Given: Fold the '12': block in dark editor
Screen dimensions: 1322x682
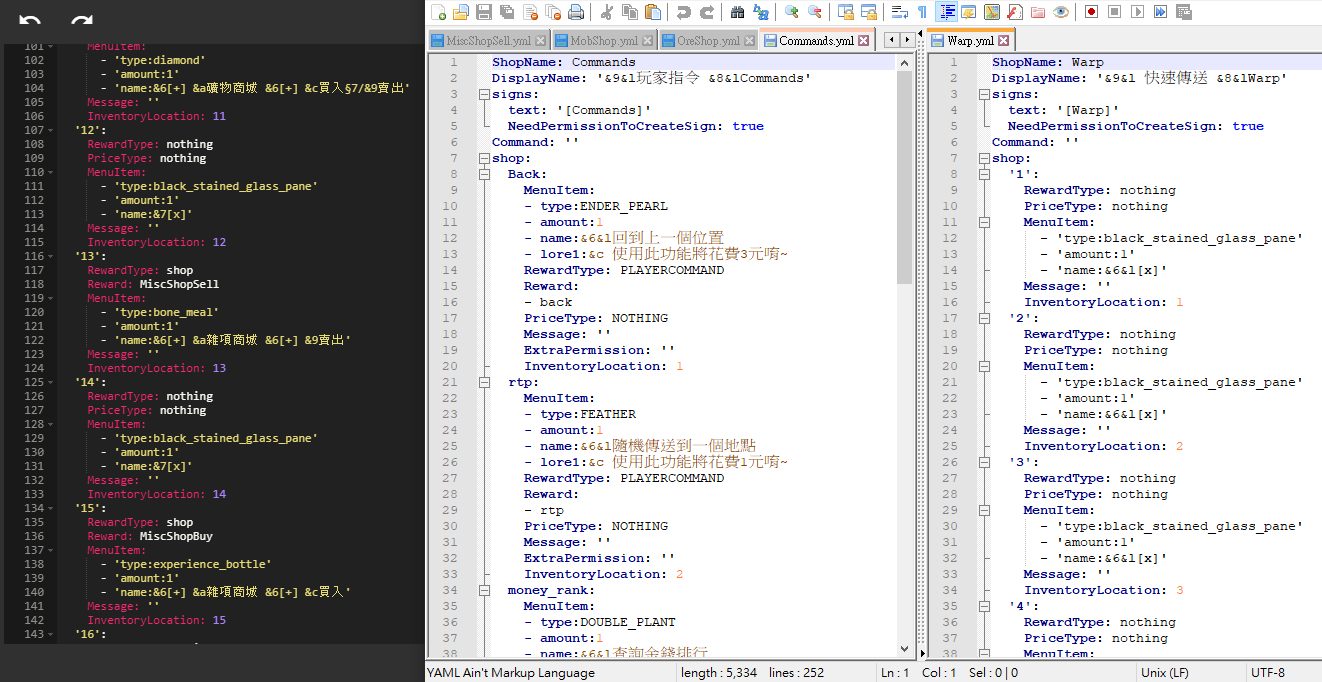Looking at the screenshot, I should (53, 130).
